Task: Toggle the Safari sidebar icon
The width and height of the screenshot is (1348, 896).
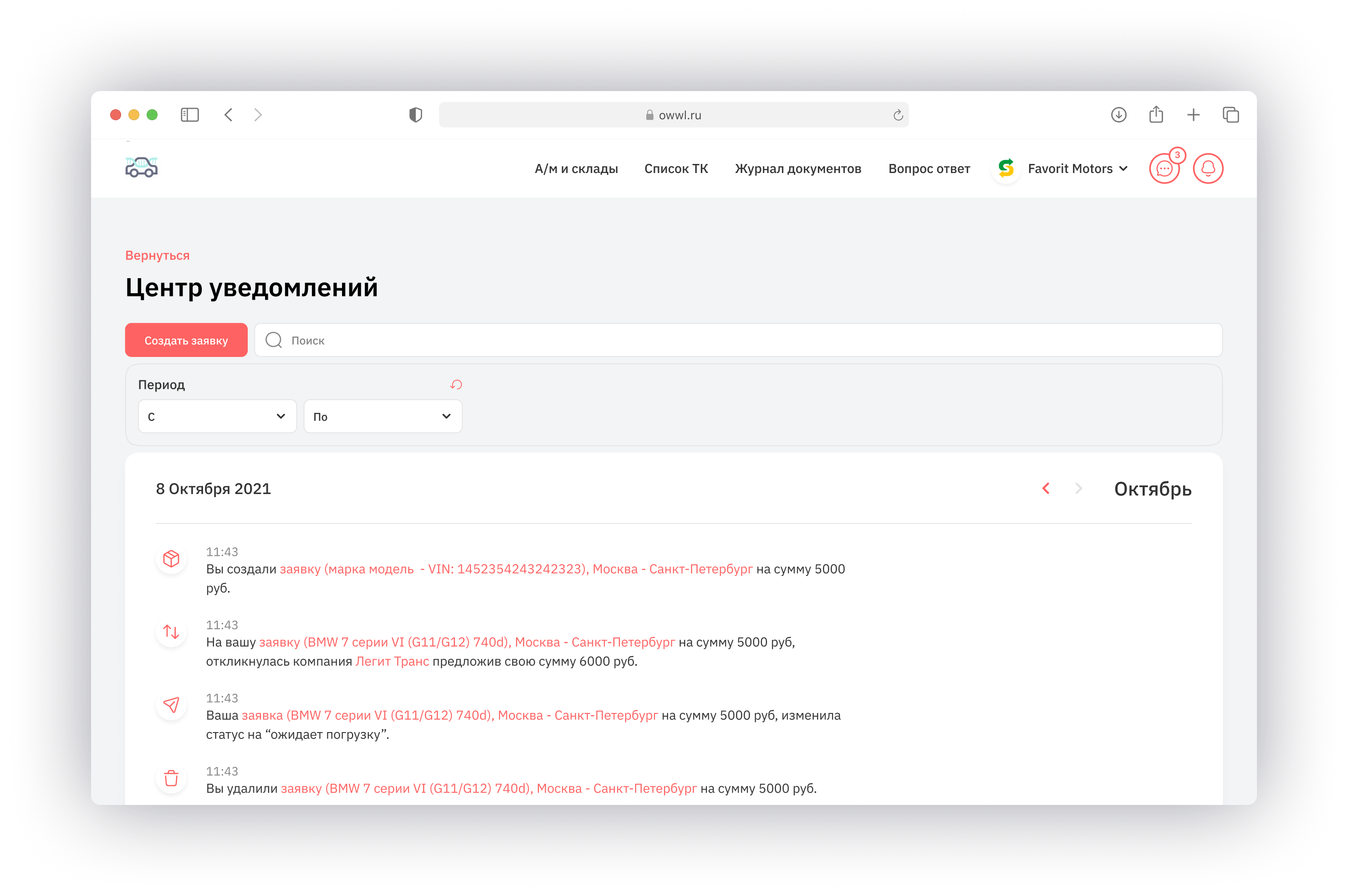Action: 190,115
